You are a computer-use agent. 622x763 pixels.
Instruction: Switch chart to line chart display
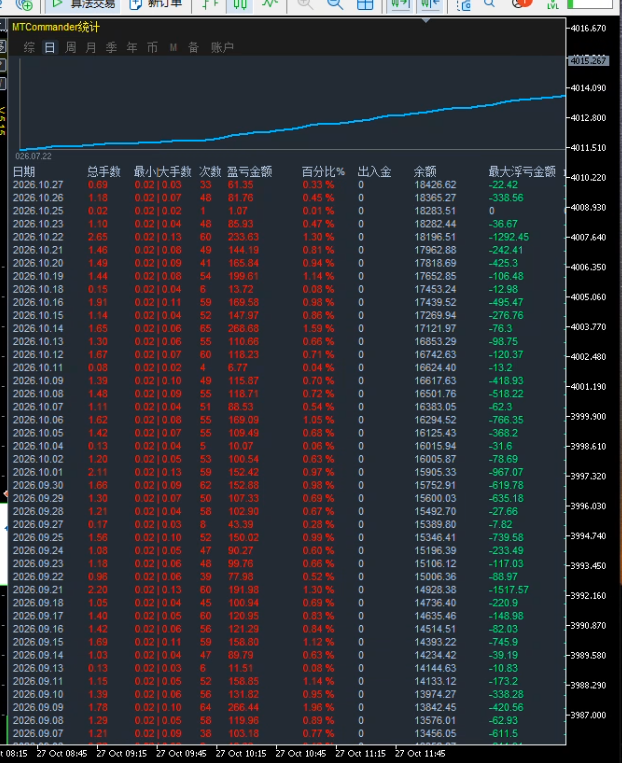269,5
